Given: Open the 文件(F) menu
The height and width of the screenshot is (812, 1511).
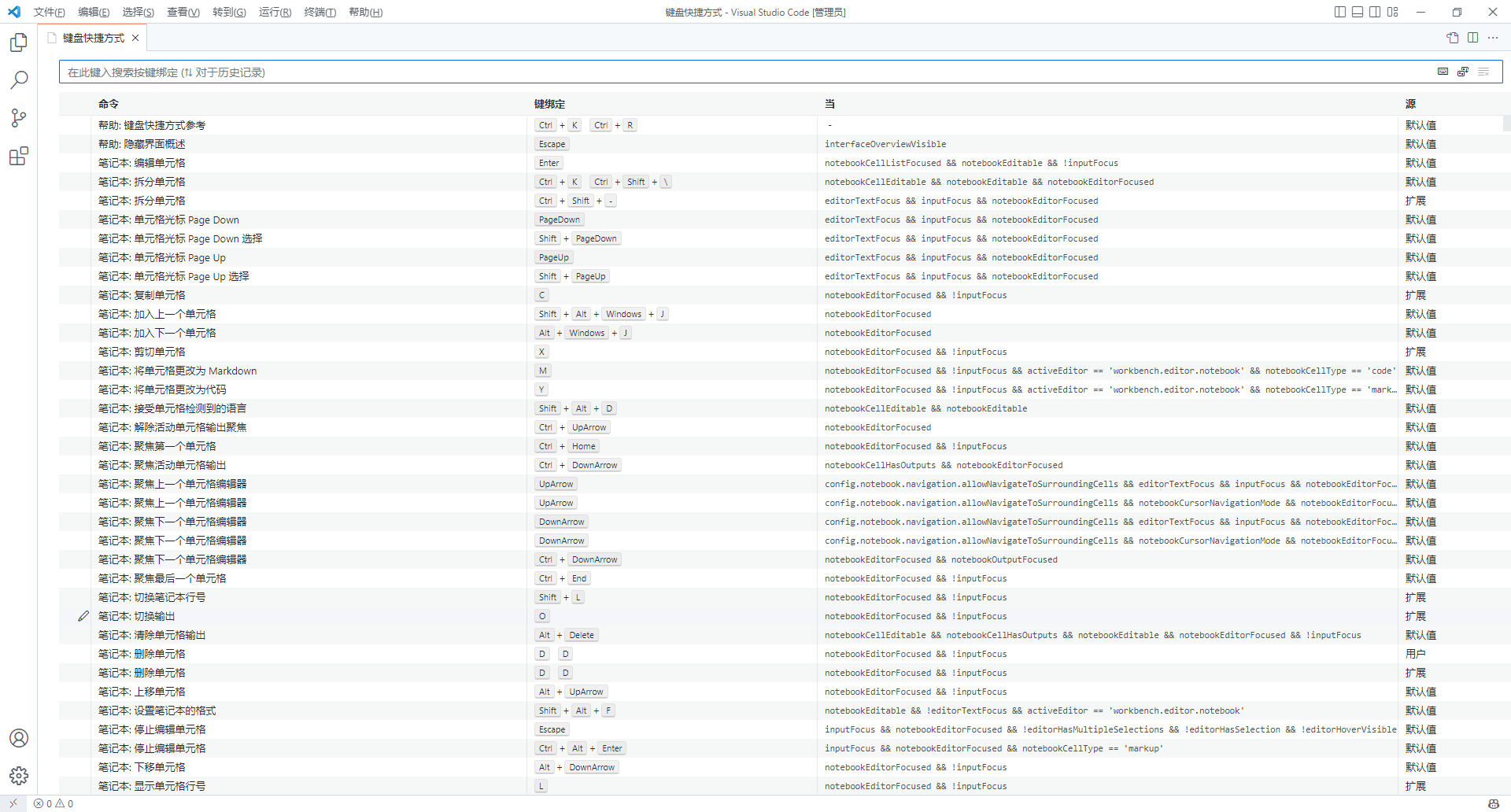Looking at the screenshot, I should [49, 12].
